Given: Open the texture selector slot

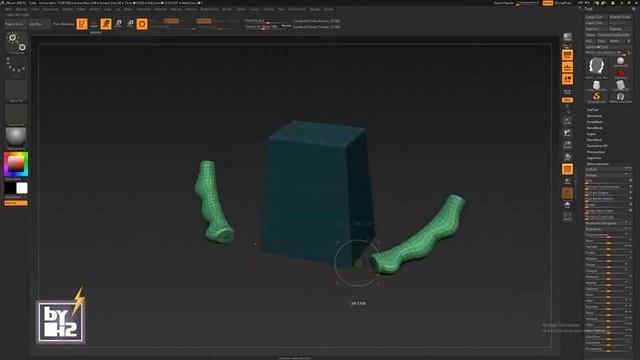Looking at the screenshot, I should point(16,115).
